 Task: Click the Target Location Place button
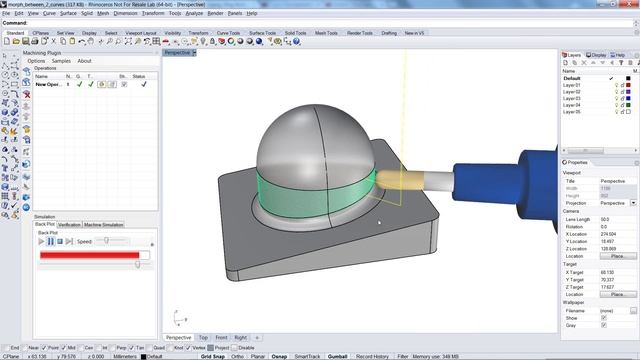click(x=618, y=294)
